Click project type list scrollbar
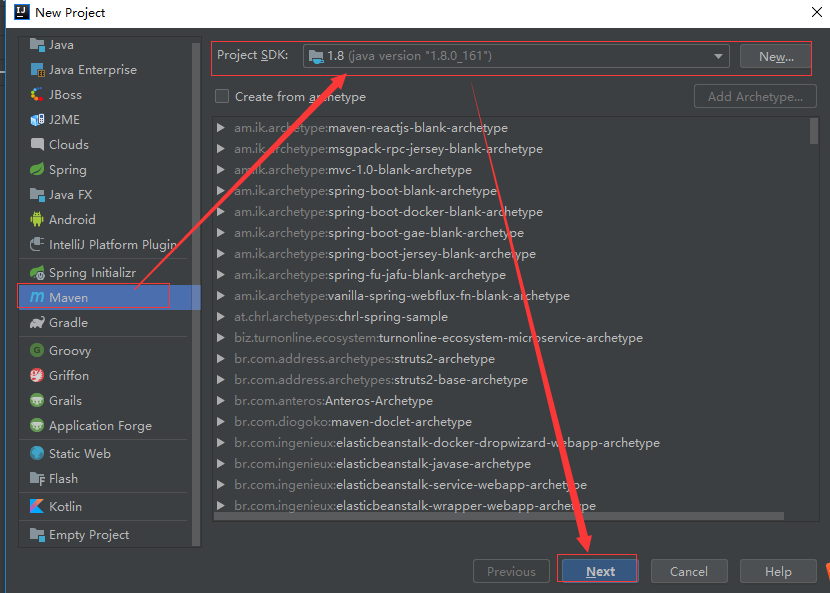 point(196,294)
